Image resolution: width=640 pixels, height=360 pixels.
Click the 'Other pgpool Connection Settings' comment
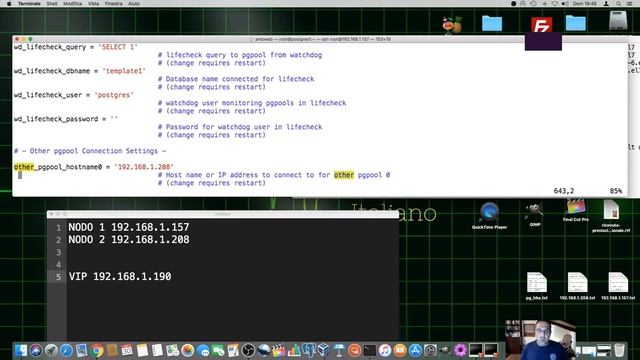pyautogui.click(x=90, y=151)
